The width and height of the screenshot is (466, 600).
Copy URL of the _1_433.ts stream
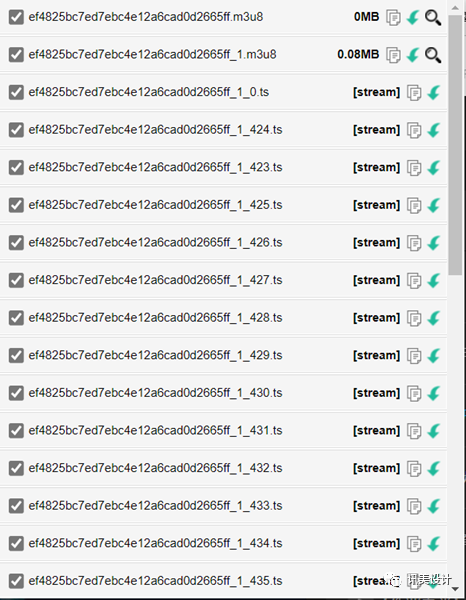click(x=414, y=506)
